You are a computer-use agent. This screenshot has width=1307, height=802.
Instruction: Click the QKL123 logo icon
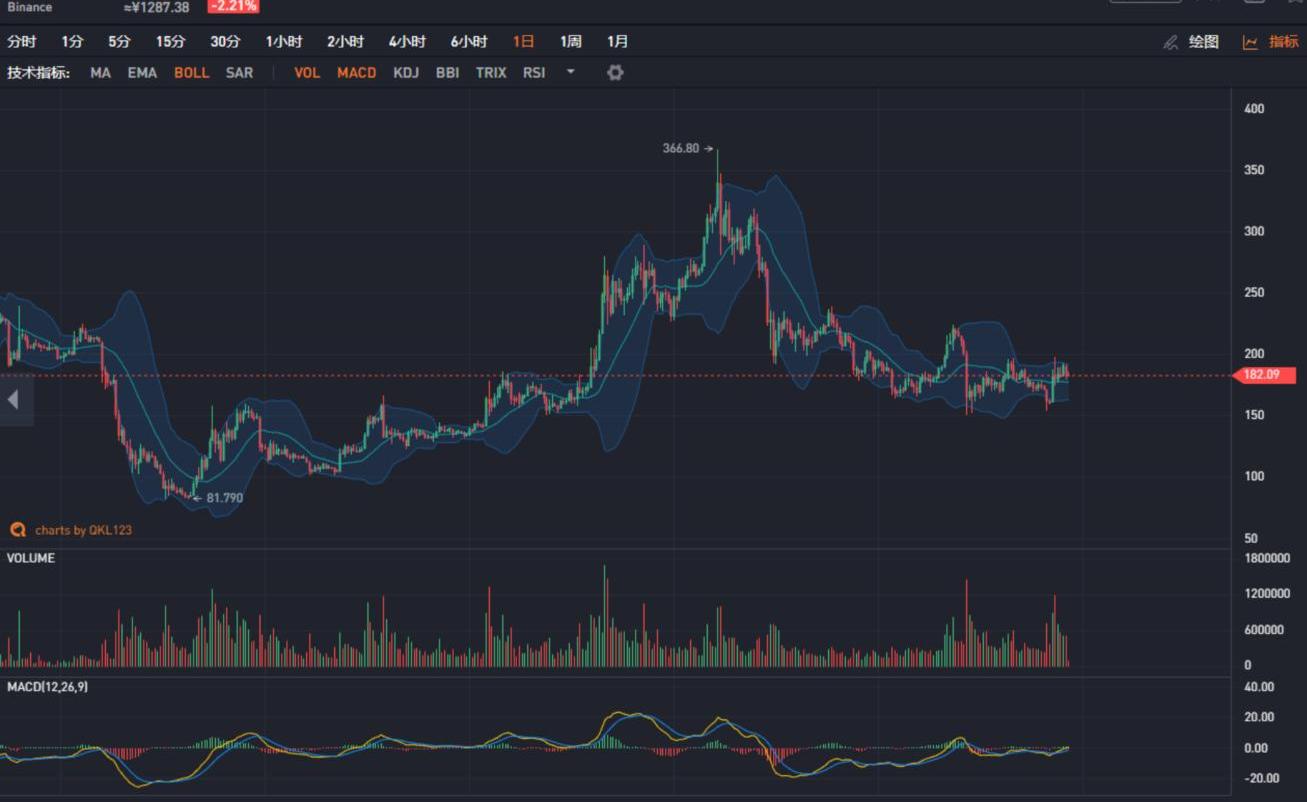tap(17, 530)
